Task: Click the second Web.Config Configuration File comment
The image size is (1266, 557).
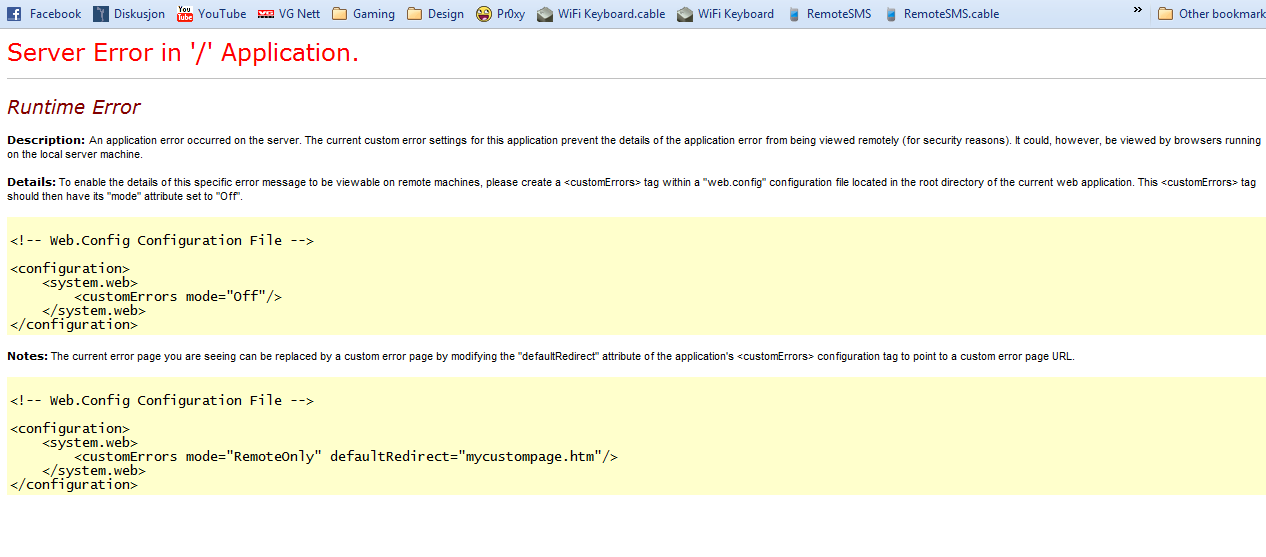Action: [162, 400]
